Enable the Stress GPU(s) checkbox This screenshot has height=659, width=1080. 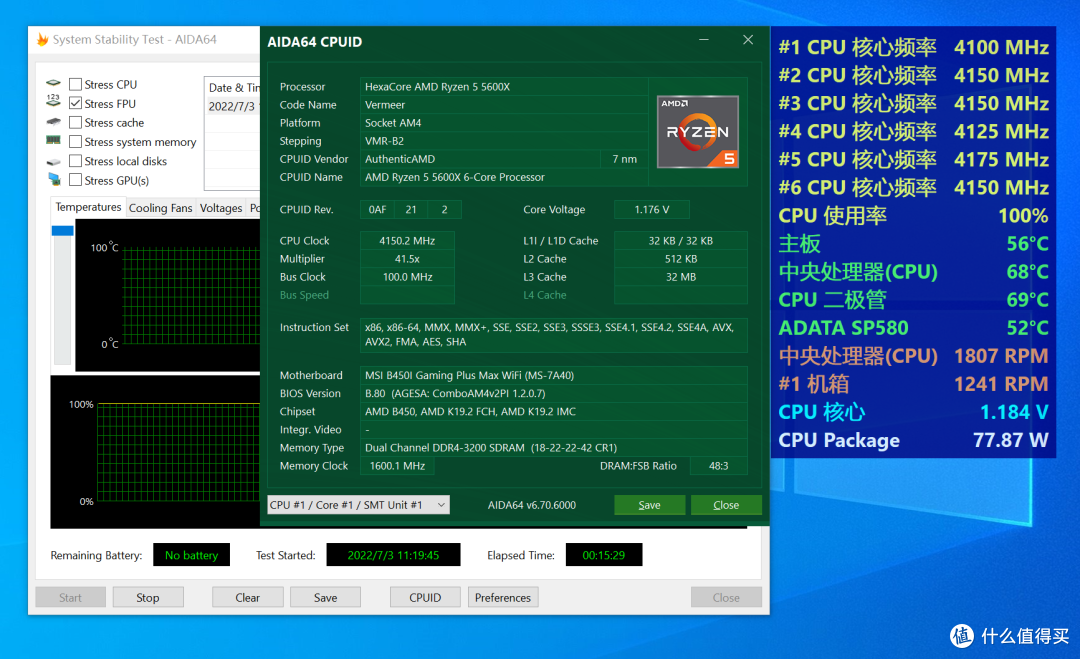point(76,180)
